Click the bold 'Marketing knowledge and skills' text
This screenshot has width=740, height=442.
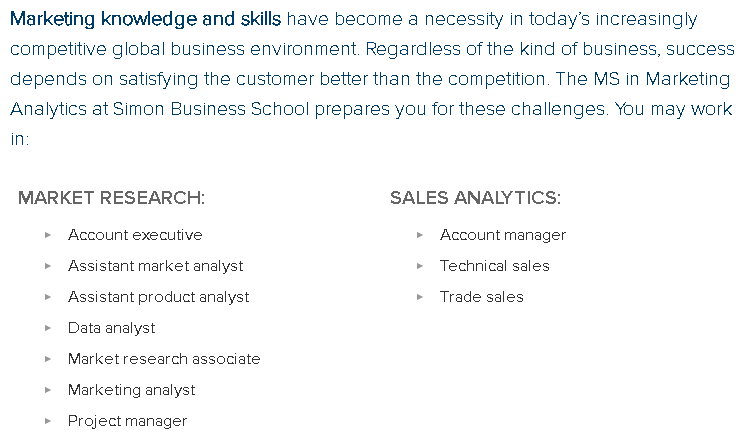click(x=145, y=19)
